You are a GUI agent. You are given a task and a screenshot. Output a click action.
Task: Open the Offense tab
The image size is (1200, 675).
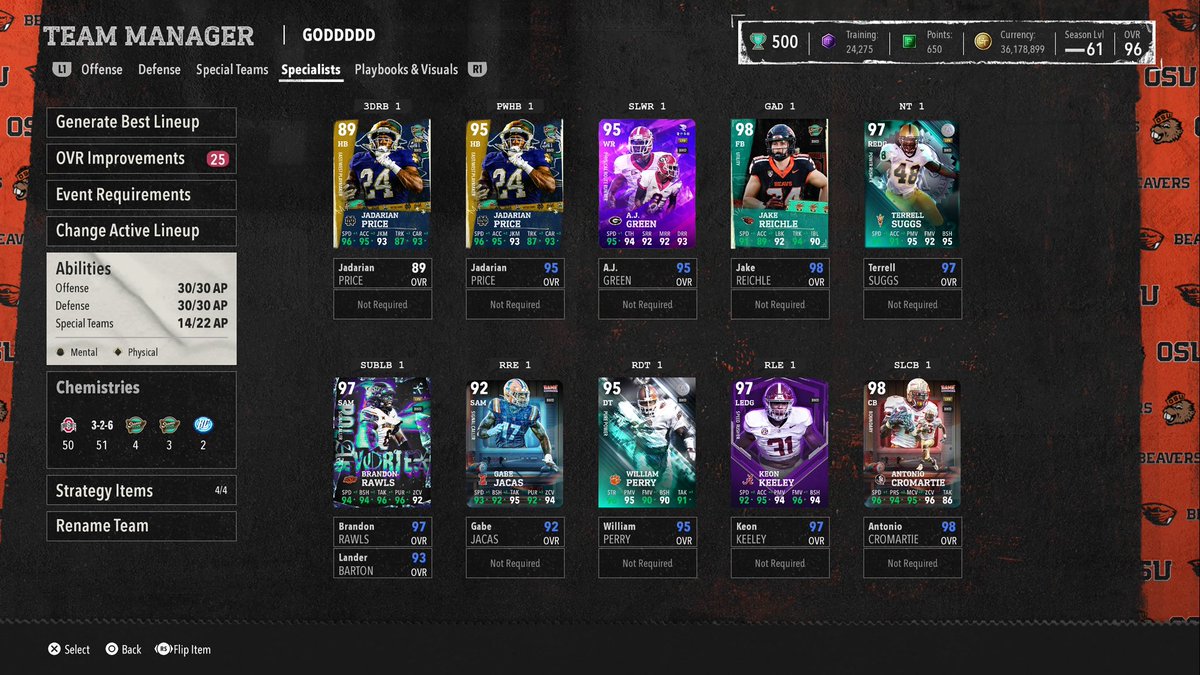click(x=102, y=70)
